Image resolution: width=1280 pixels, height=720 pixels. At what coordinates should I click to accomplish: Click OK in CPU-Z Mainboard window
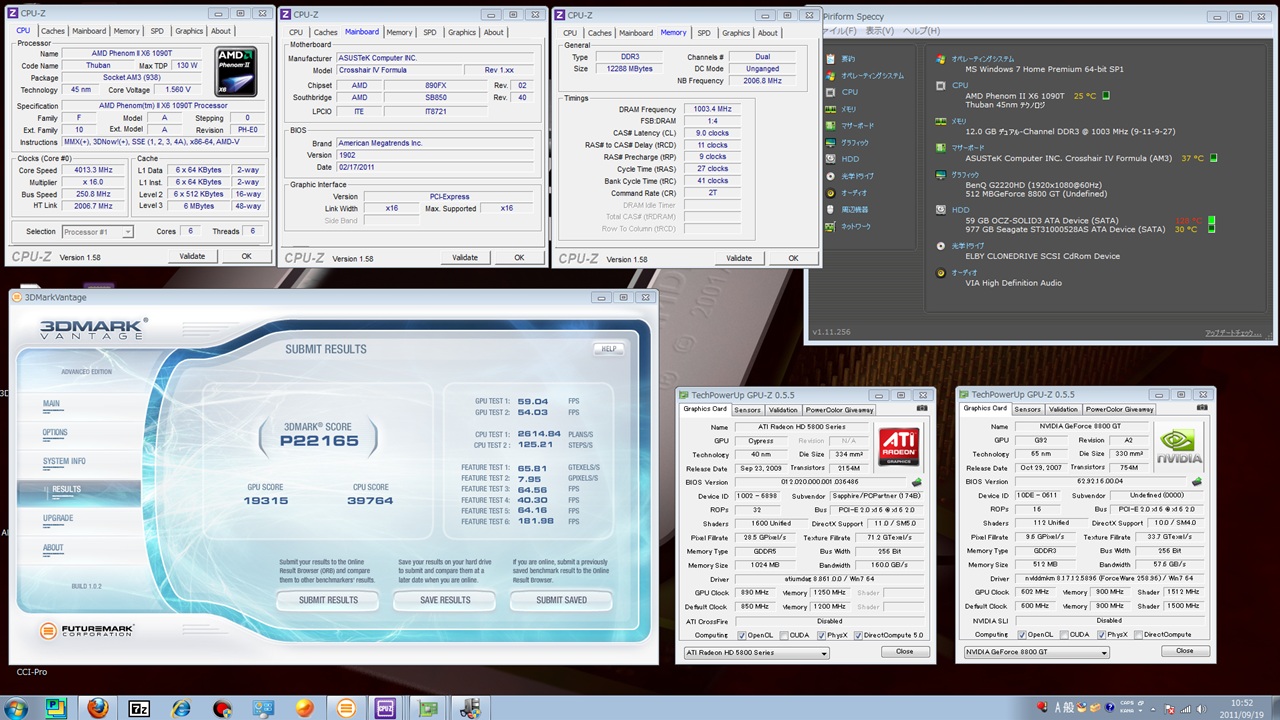coord(519,258)
